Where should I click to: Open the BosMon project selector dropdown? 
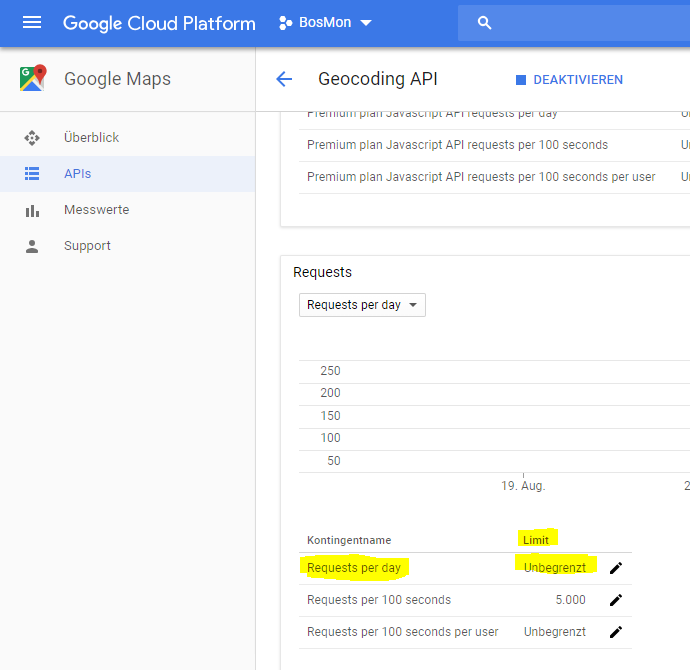pos(326,22)
